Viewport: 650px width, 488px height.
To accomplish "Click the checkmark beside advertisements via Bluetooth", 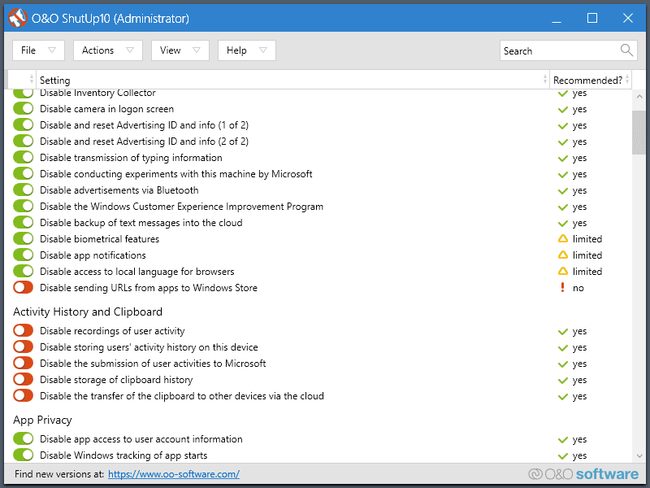I will 563,191.
